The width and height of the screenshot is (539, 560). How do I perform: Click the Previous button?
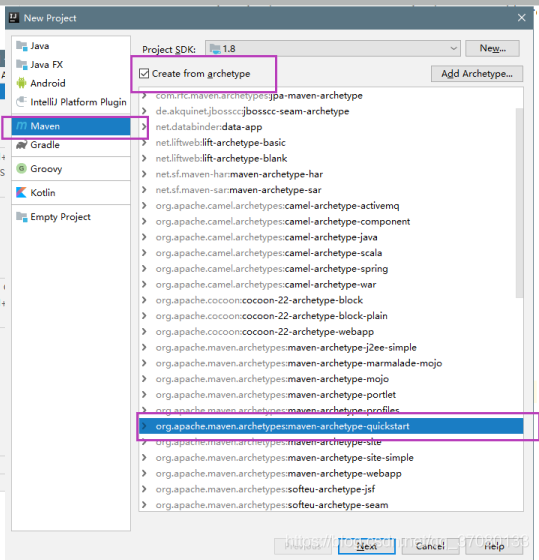click(x=303, y=546)
